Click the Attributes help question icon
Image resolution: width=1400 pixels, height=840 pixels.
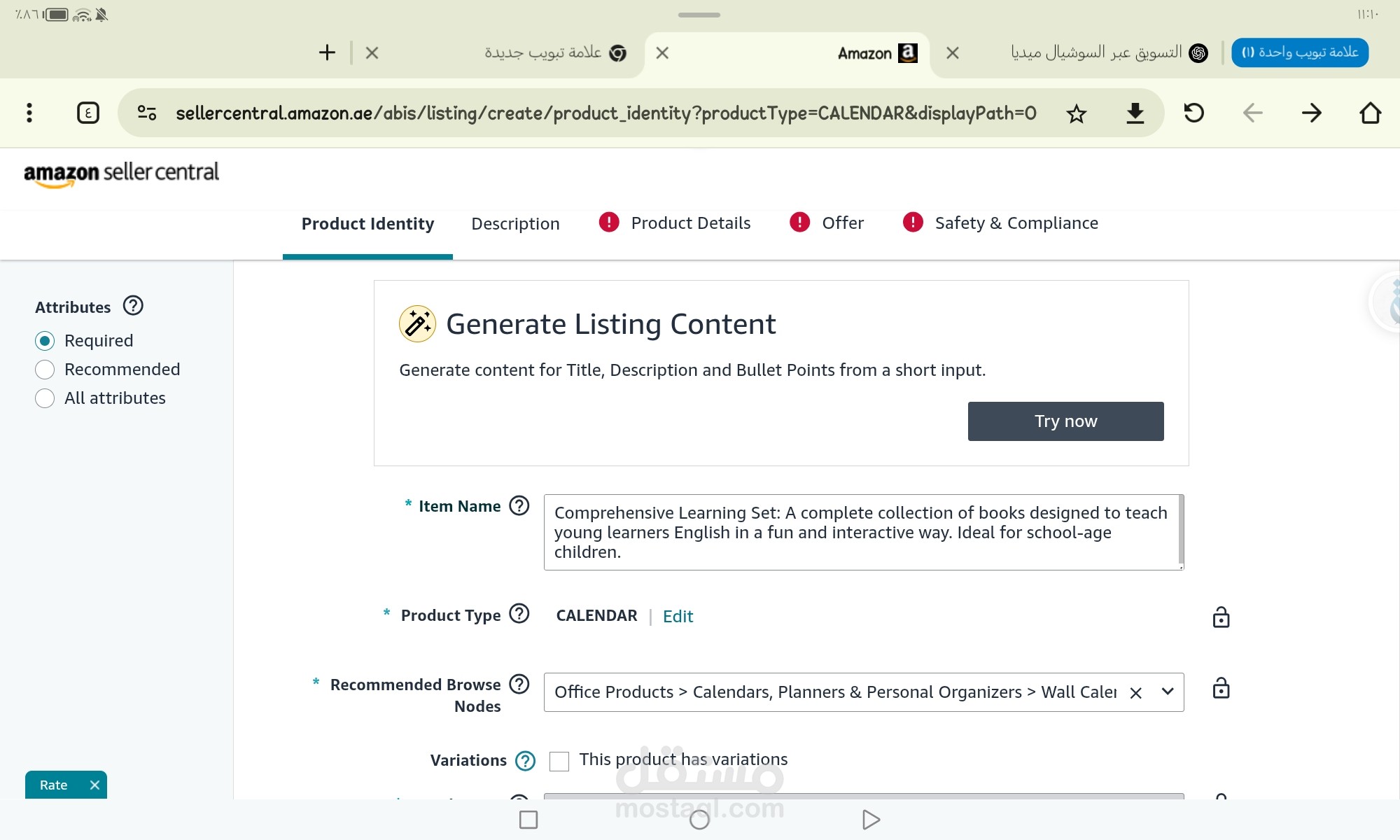tap(133, 306)
